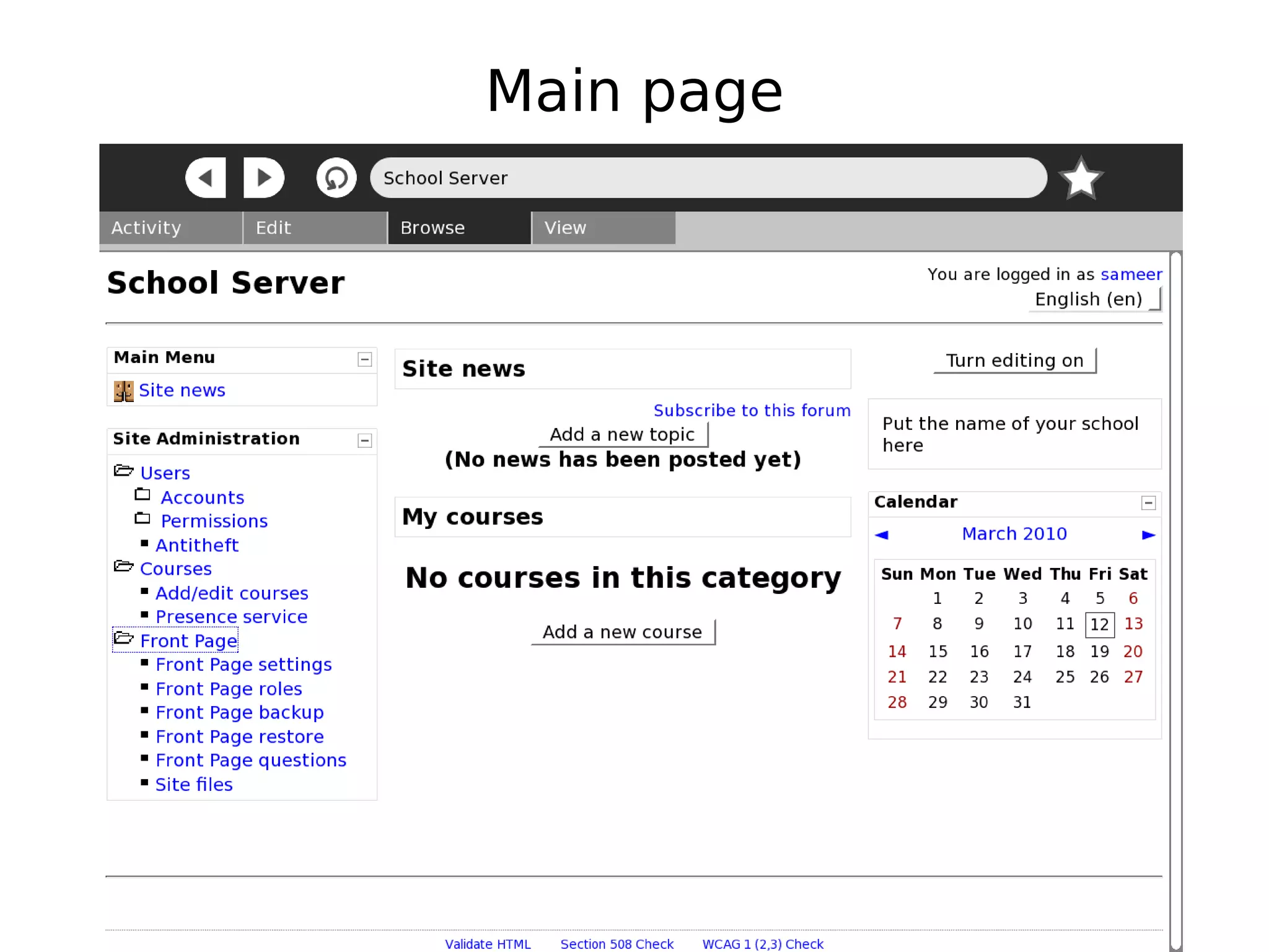
Task: Open the Site files link
Action: pos(194,784)
